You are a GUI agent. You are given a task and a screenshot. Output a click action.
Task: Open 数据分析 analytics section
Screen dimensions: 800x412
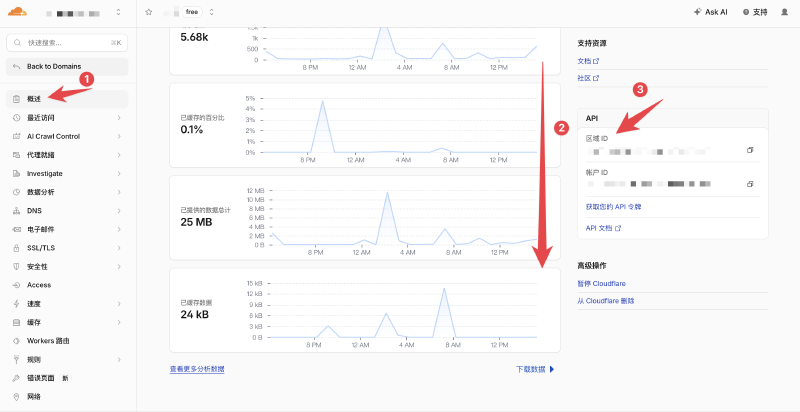pos(41,192)
